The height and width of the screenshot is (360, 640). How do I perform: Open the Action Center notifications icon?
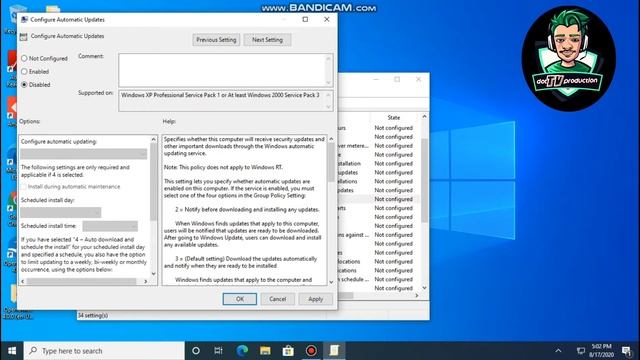point(627,351)
